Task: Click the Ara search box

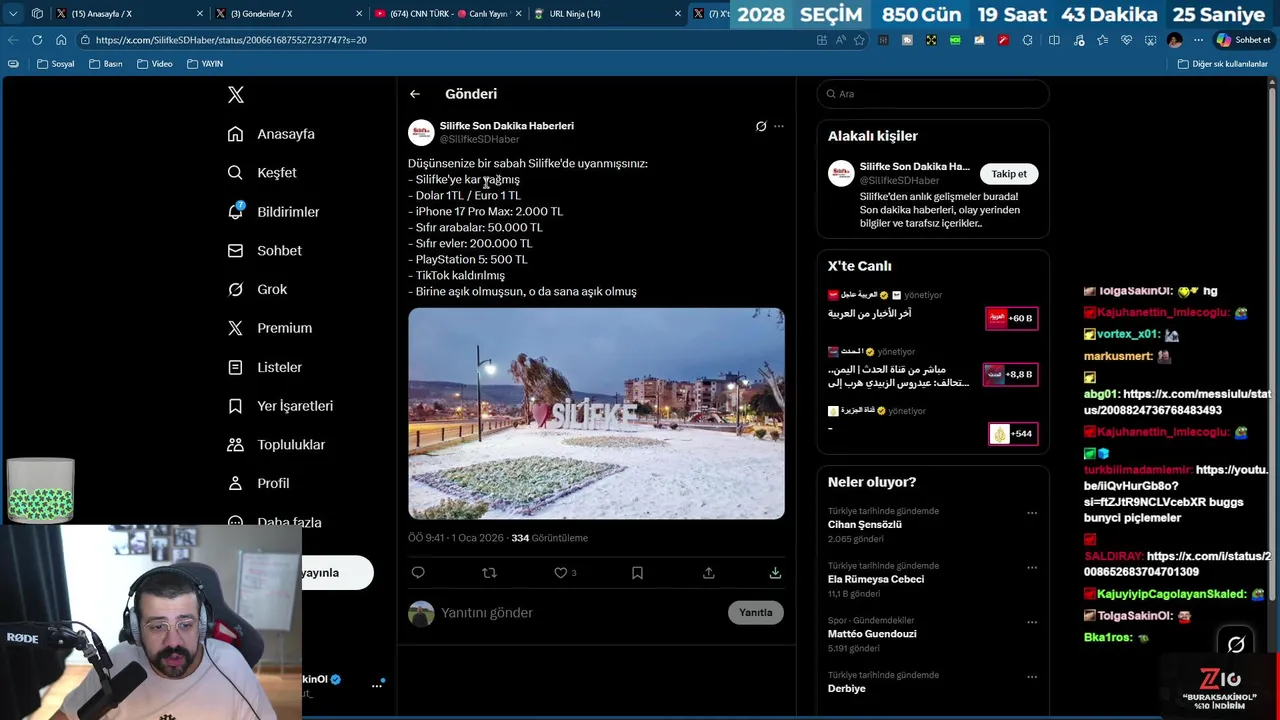Action: (x=933, y=94)
